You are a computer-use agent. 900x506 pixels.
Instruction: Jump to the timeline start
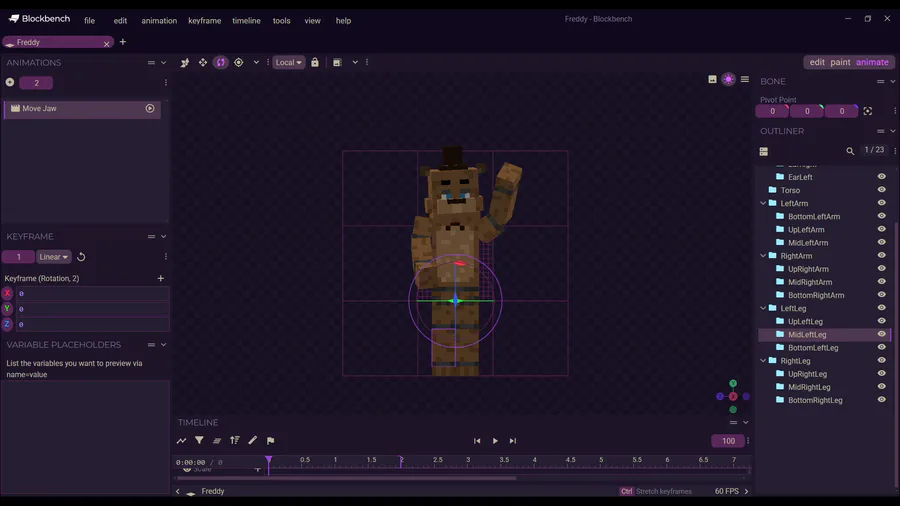(x=477, y=441)
